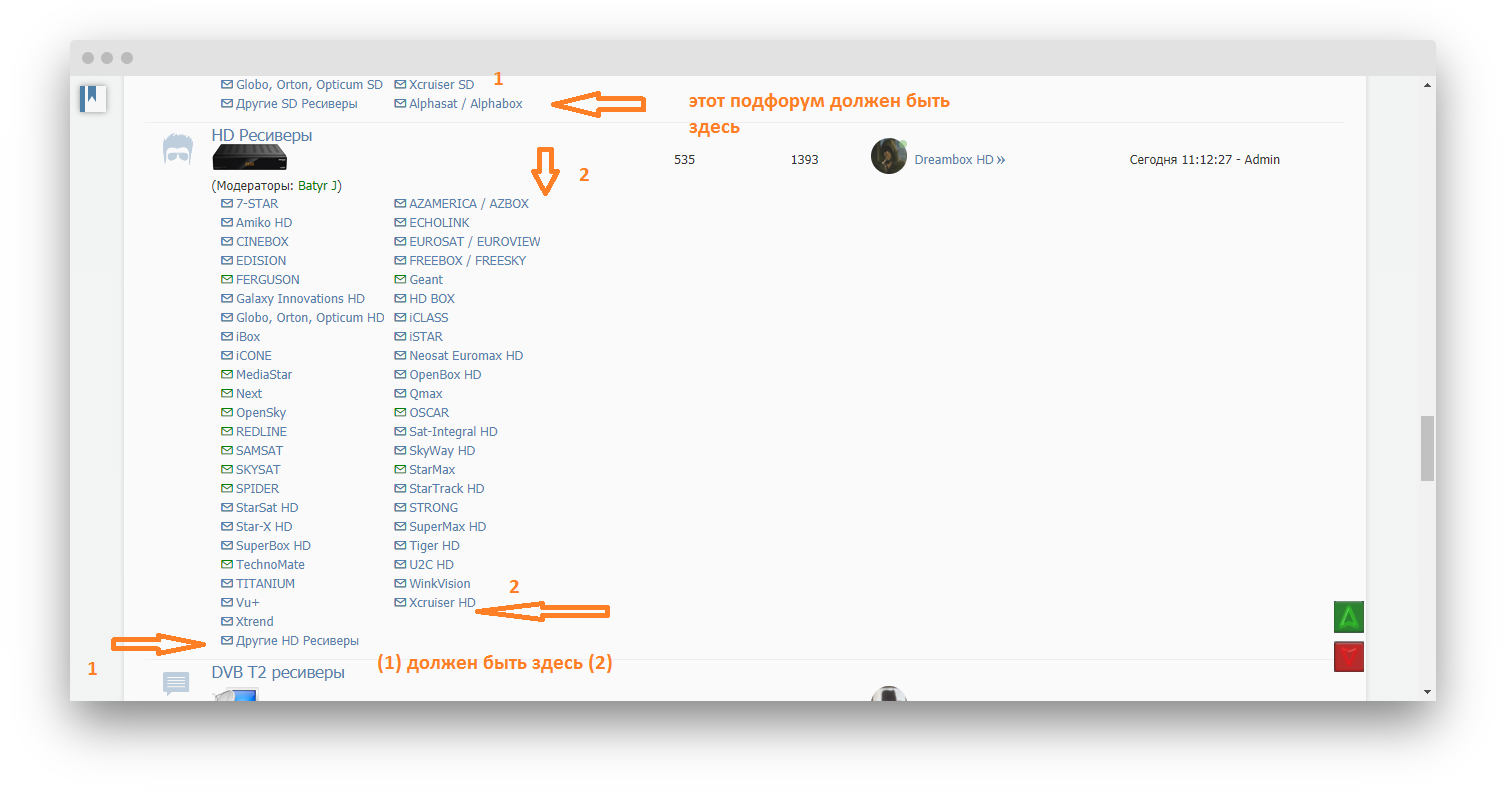Image resolution: width=1506 pixels, height=801 pixels.
Task: Open the Другие SD Ресиверы subforum
Action: [296, 104]
